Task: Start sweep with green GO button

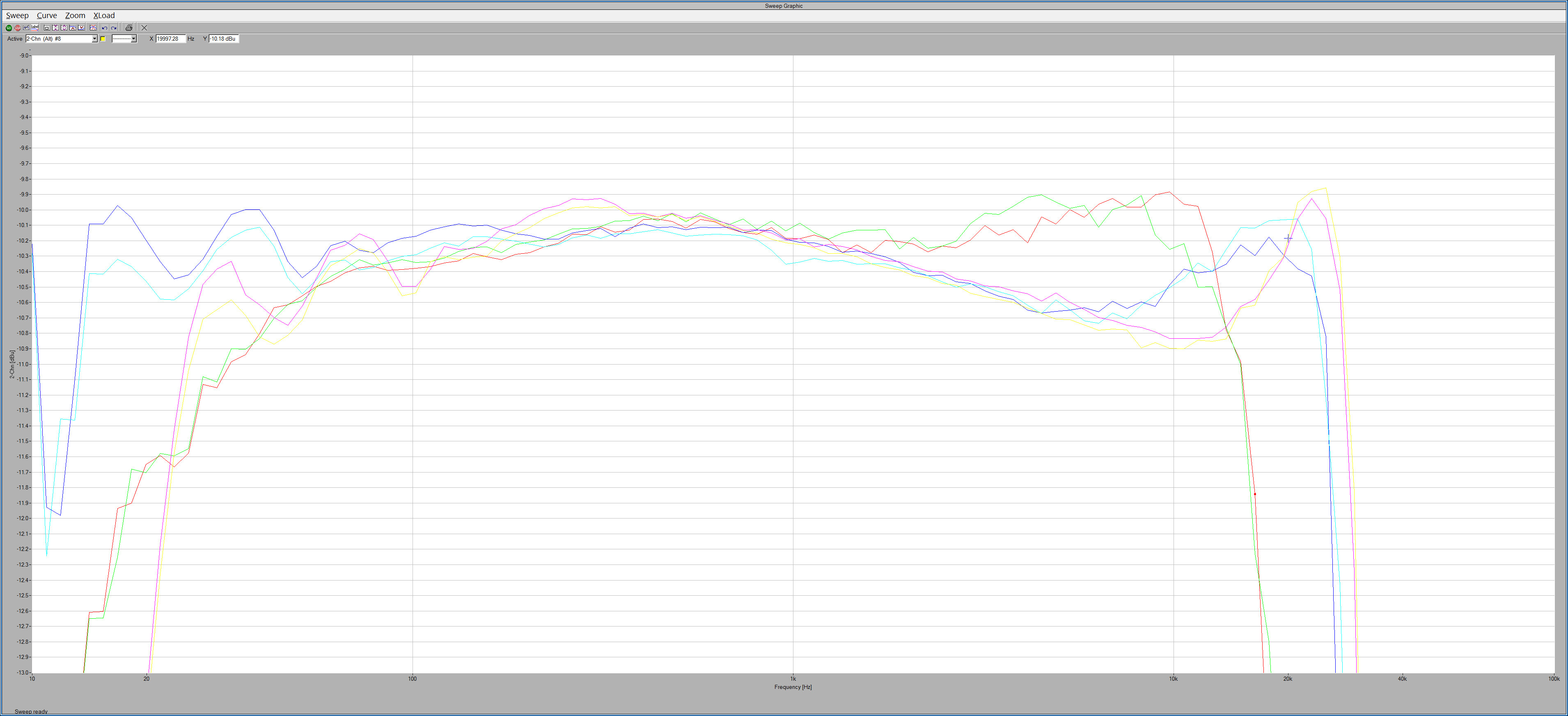Action: [x=9, y=28]
